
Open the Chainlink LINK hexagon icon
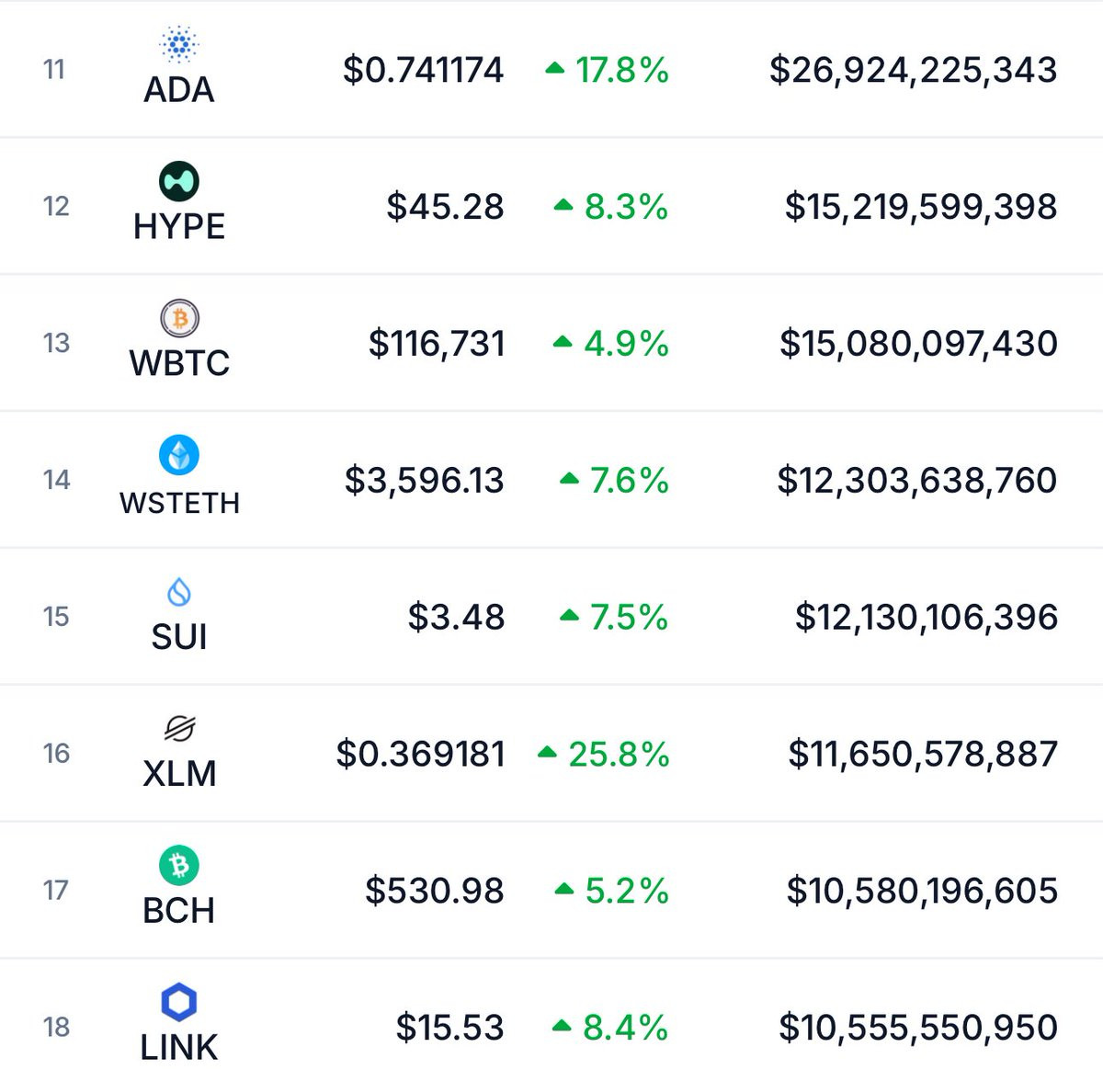click(x=179, y=1002)
